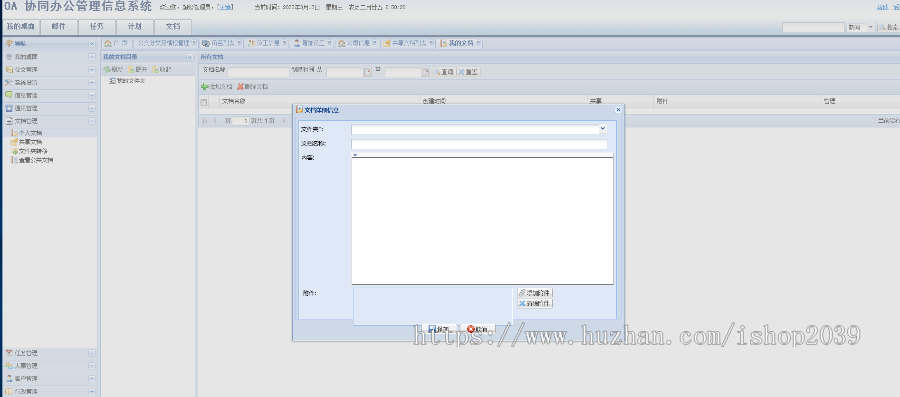The width and height of the screenshot is (900, 397).
Task: Click the telephone icon for 通讯管理
Action: point(9,108)
